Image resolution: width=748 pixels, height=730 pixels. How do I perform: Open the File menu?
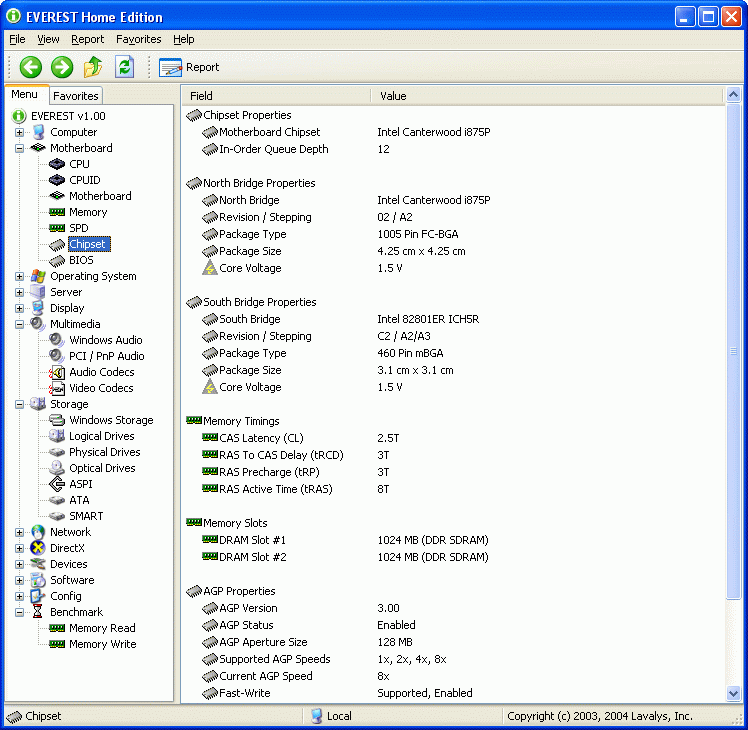click(17, 39)
